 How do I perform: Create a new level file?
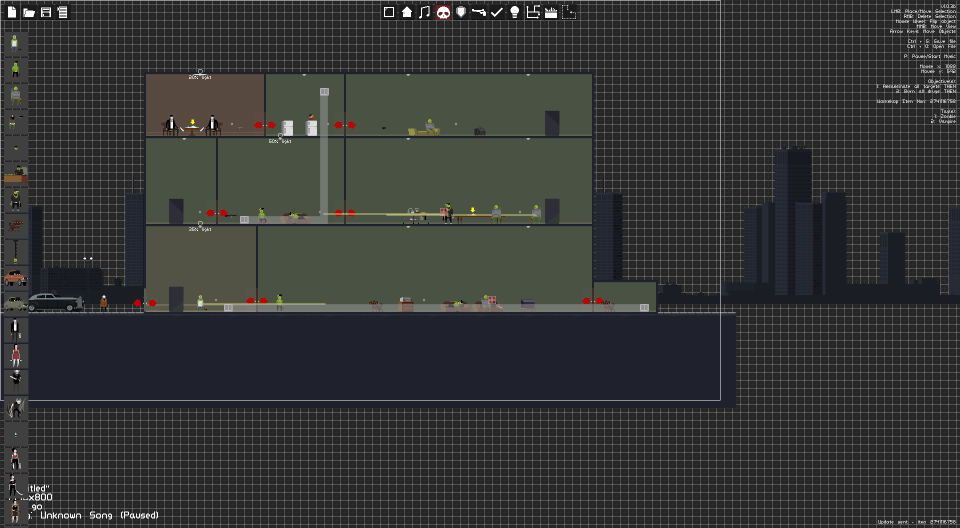[12, 12]
